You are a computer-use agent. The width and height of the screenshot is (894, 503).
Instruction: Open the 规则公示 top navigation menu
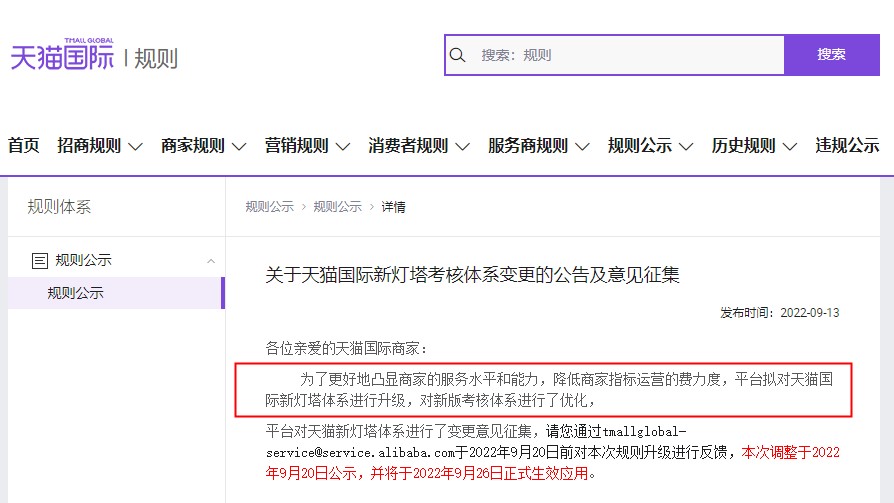[640, 145]
